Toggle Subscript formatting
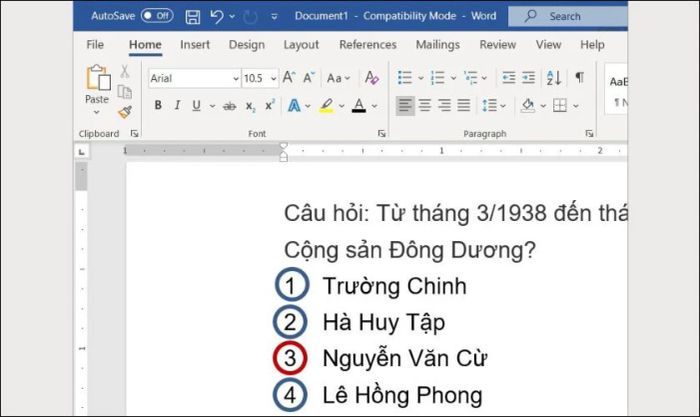 click(250, 106)
